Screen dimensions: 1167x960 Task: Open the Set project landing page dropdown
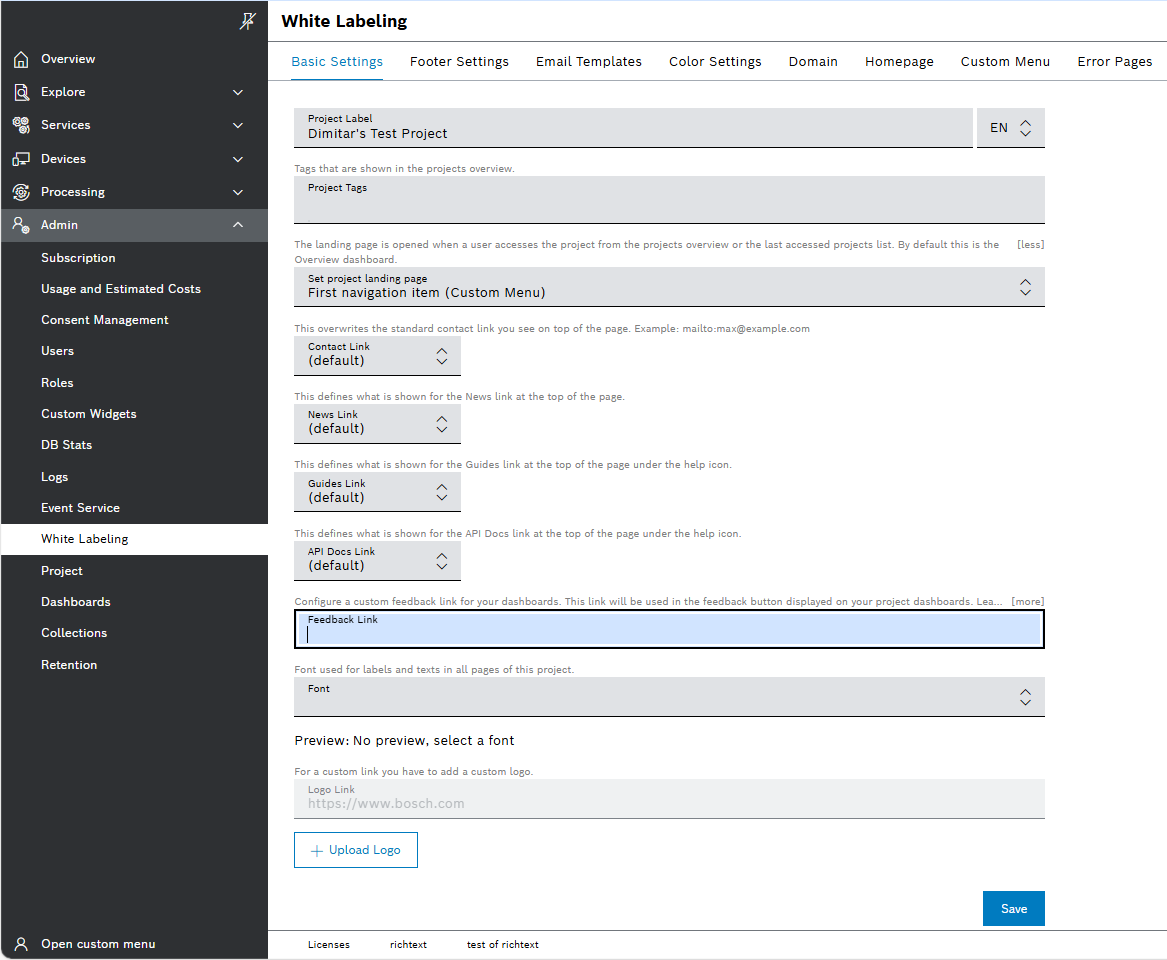tap(669, 287)
